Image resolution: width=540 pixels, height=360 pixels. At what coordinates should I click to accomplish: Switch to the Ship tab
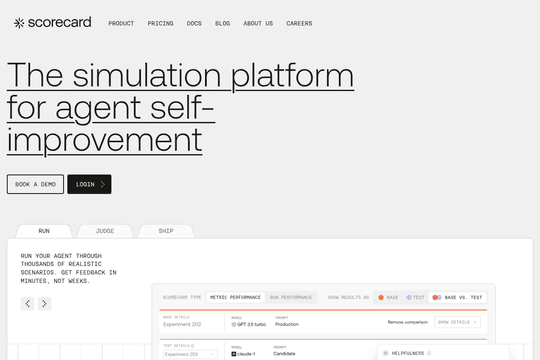click(166, 231)
